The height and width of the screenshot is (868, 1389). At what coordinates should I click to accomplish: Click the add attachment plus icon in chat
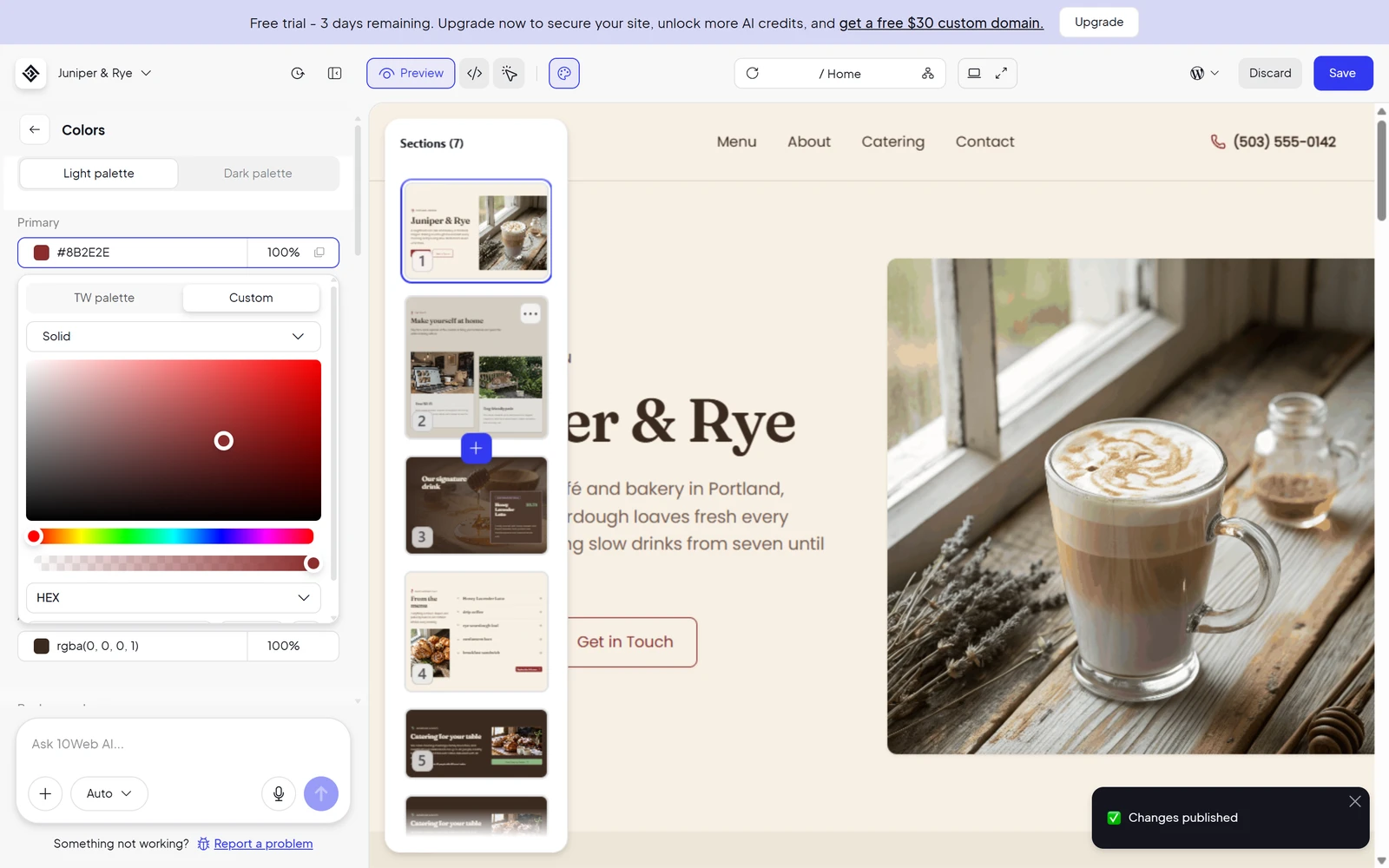45,793
